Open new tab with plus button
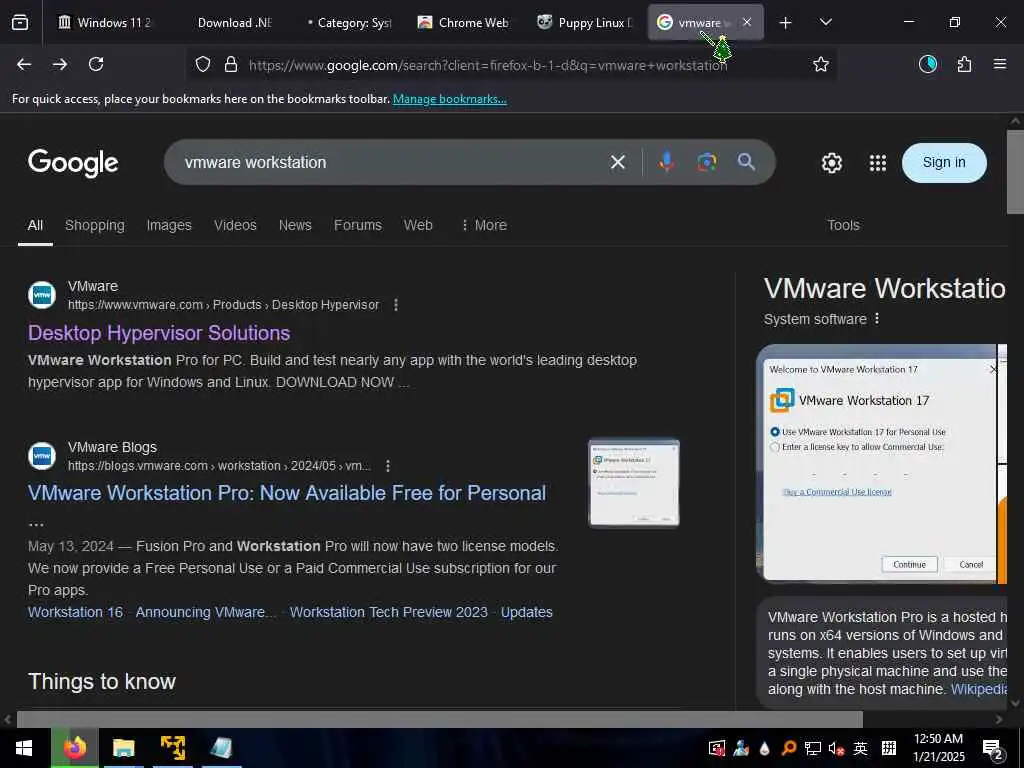The height and width of the screenshot is (768, 1024). click(786, 23)
